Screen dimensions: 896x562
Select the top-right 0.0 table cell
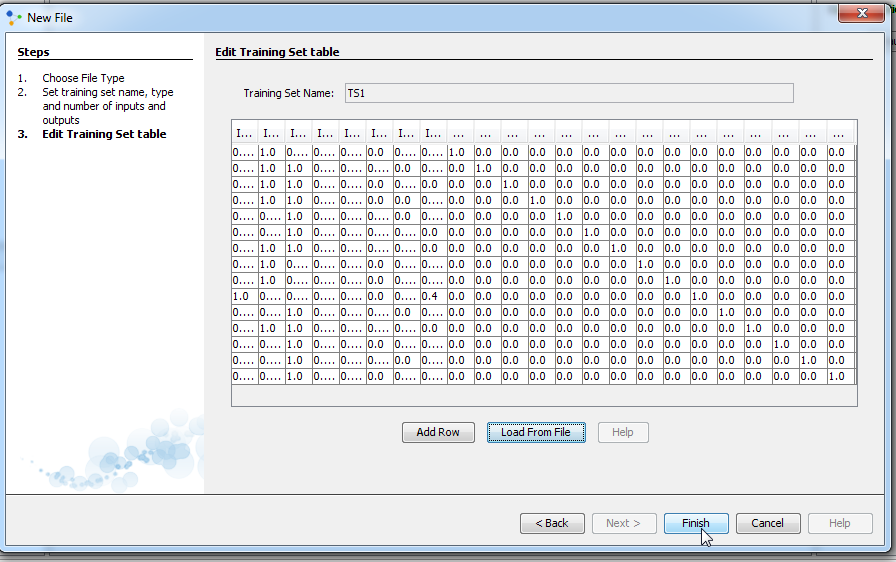click(x=837, y=153)
